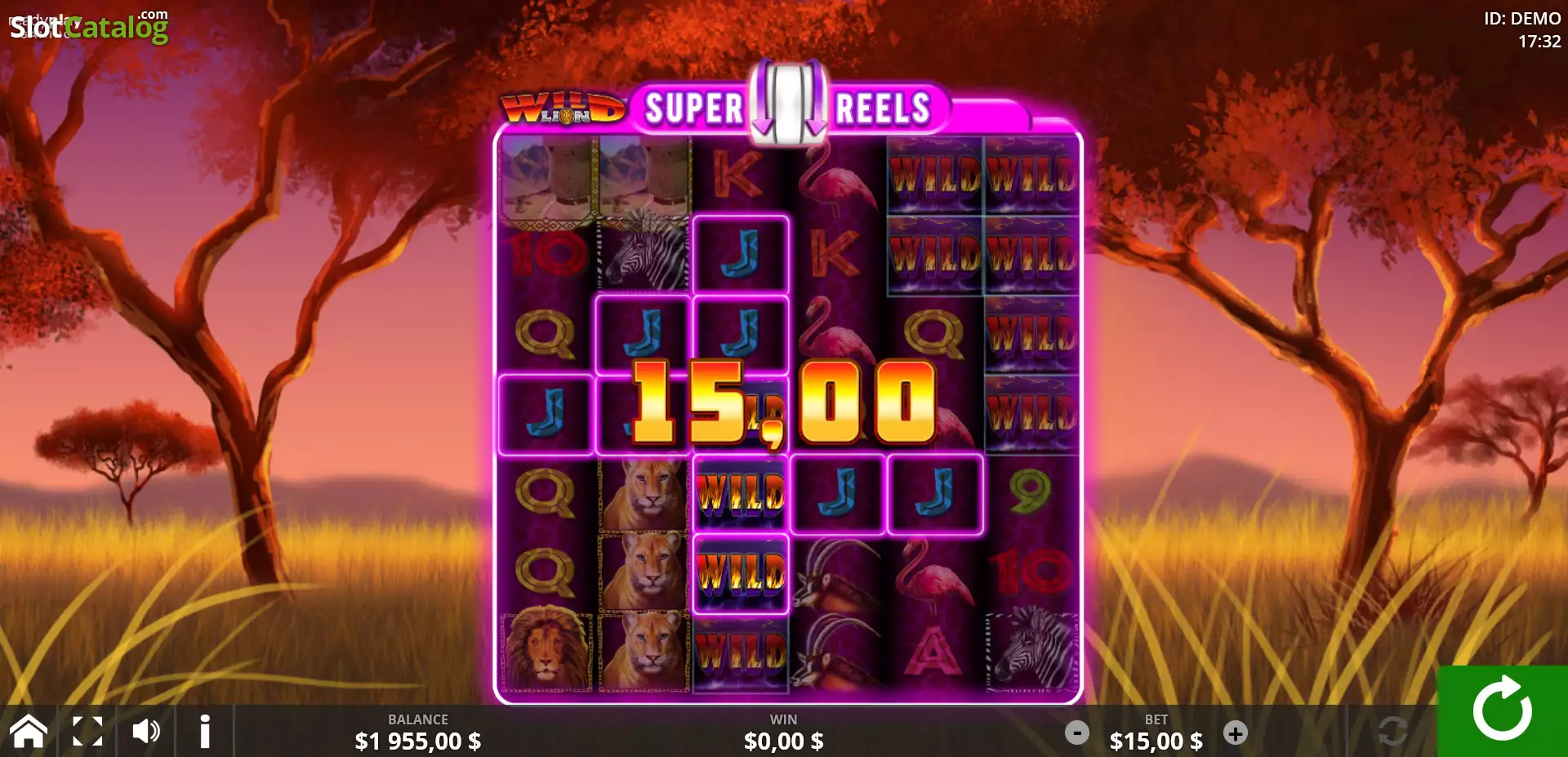Enable autoplay with circular arrows icon
Screen dimensions: 1568x757
(x=1392, y=731)
